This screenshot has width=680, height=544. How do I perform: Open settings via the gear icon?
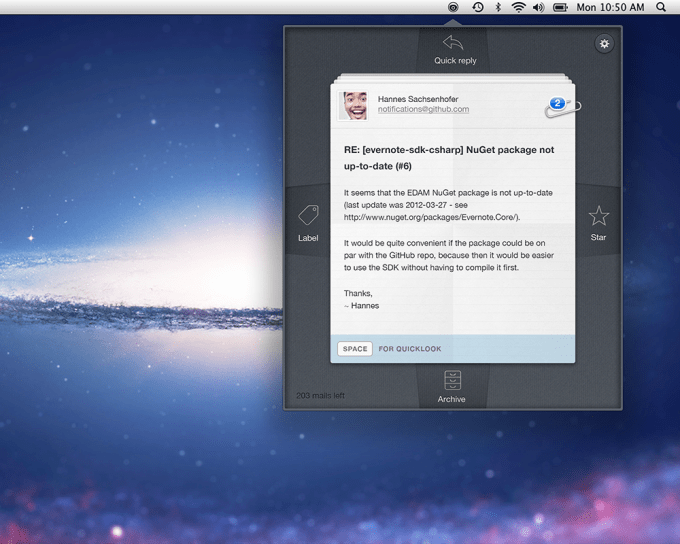[x=604, y=44]
